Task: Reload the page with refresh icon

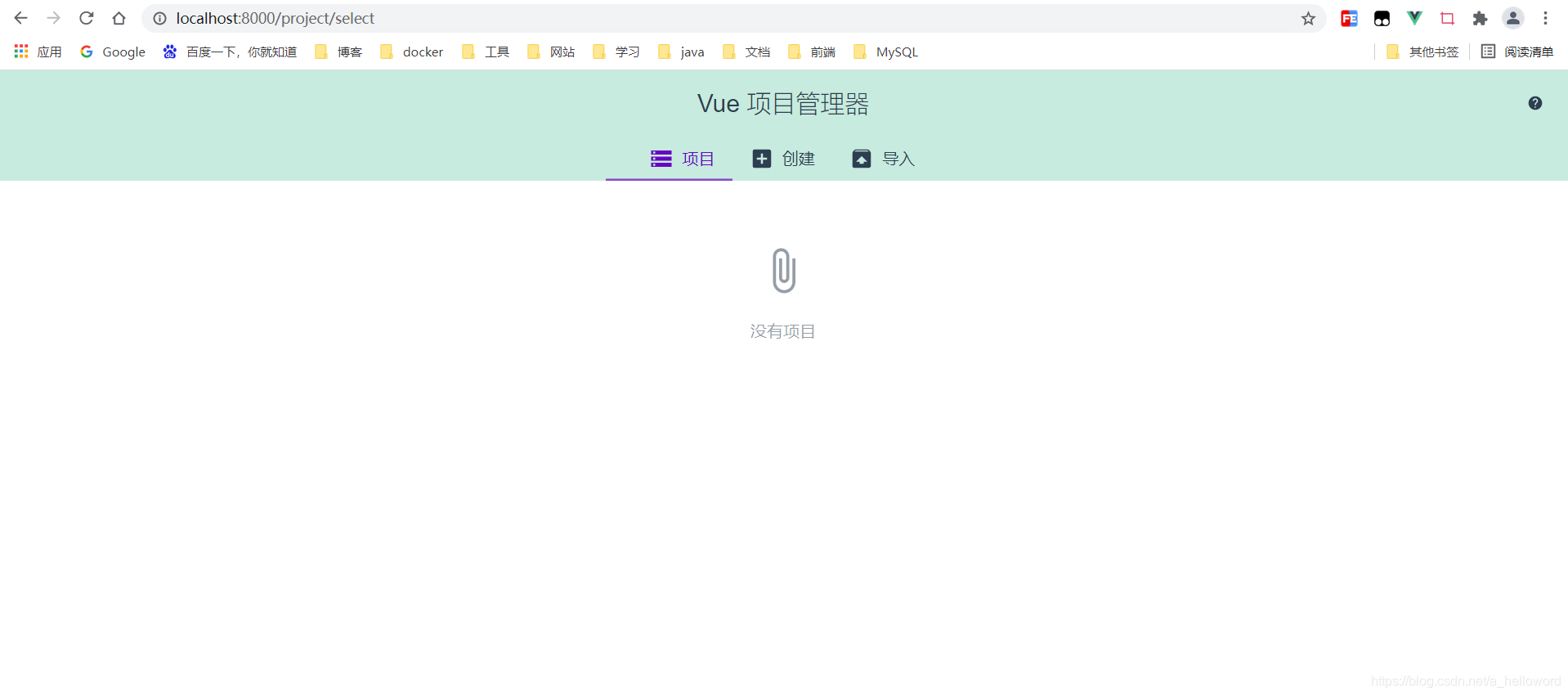Action: point(87,18)
